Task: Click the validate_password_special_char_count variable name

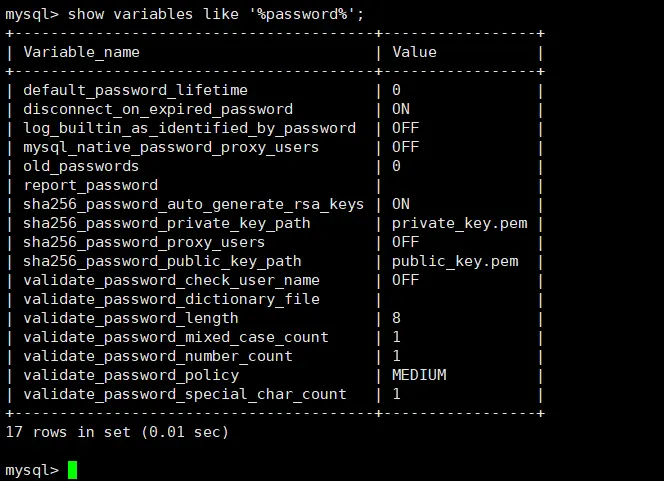Action: click(x=185, y=394)
